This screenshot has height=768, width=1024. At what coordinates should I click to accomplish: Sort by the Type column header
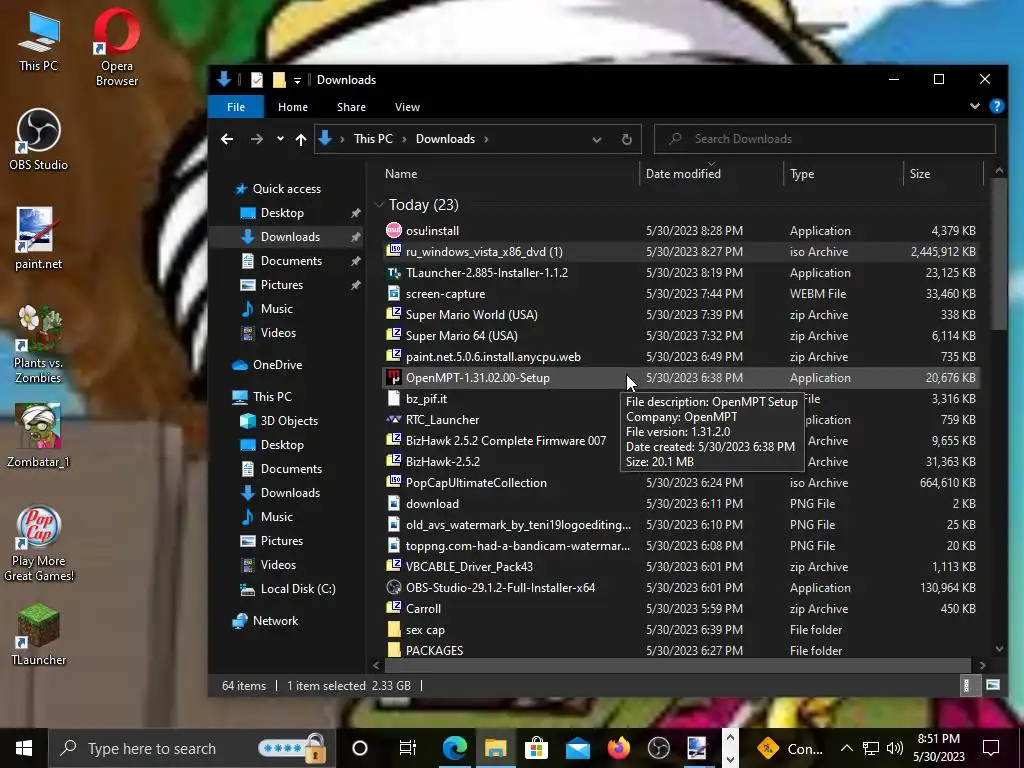[802, 174]
